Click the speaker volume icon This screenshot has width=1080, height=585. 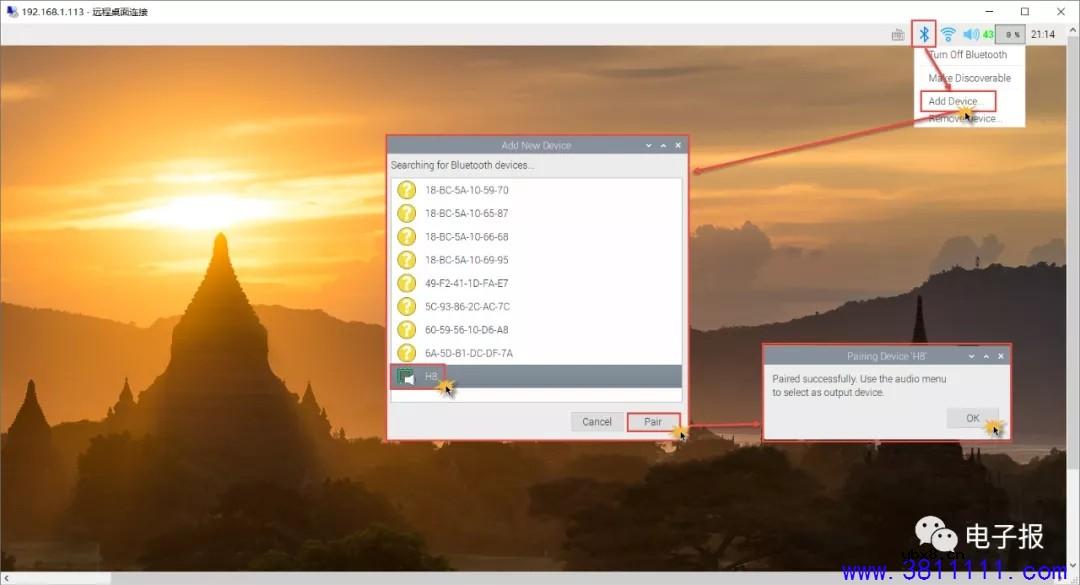(970, 34)
